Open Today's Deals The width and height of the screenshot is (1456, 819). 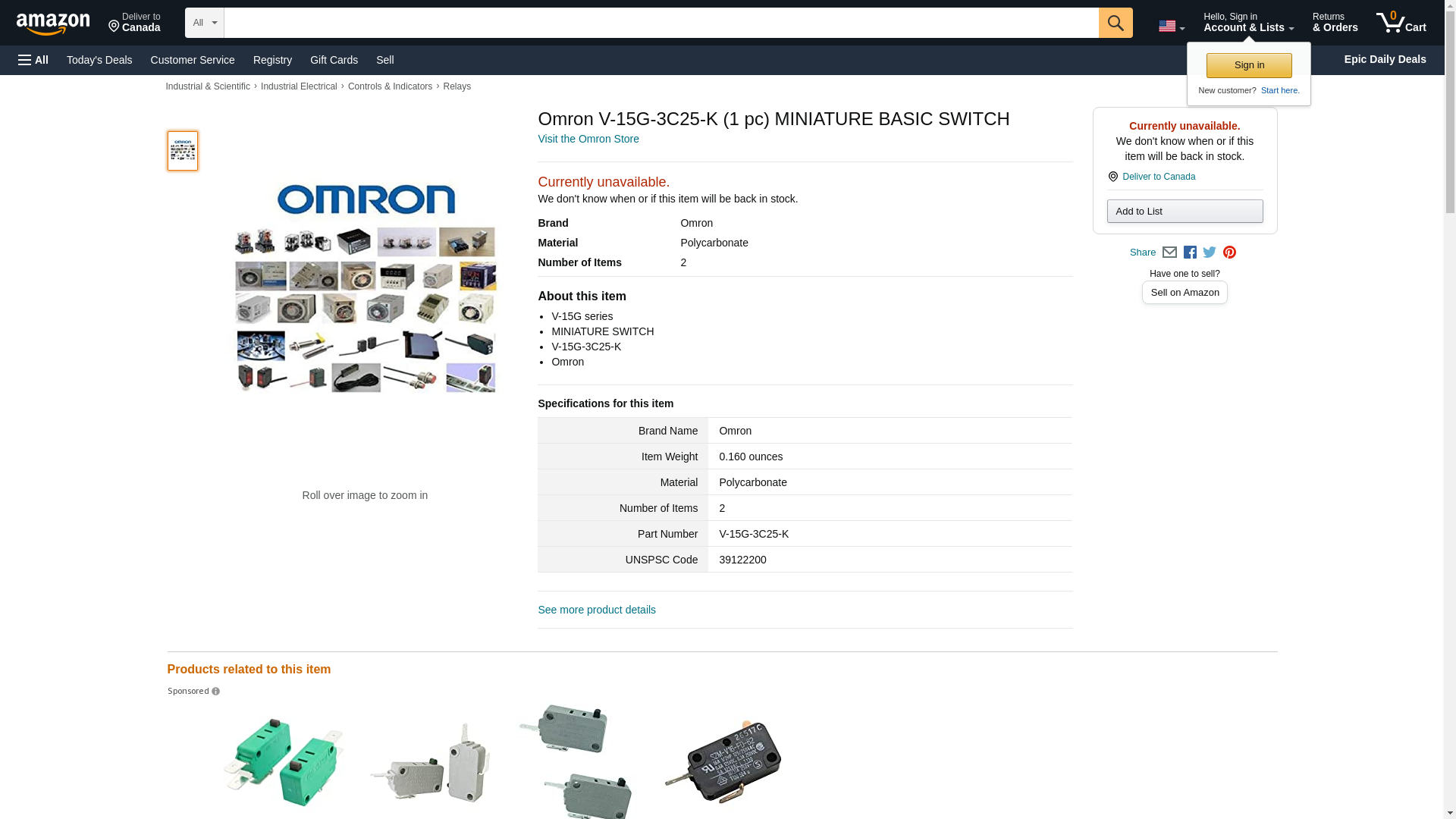[99, 60]
